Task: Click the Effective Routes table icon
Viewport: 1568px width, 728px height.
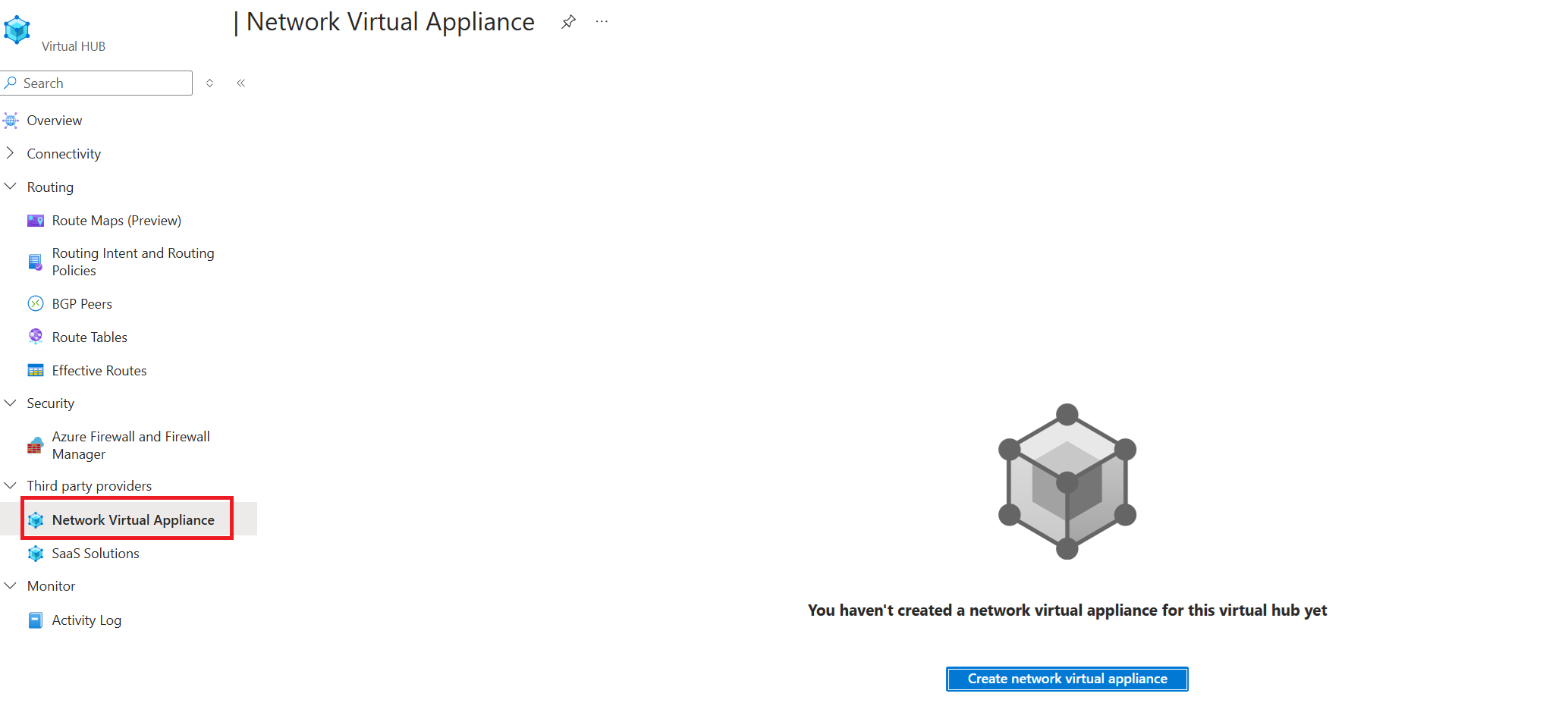Action: (36, 371)
